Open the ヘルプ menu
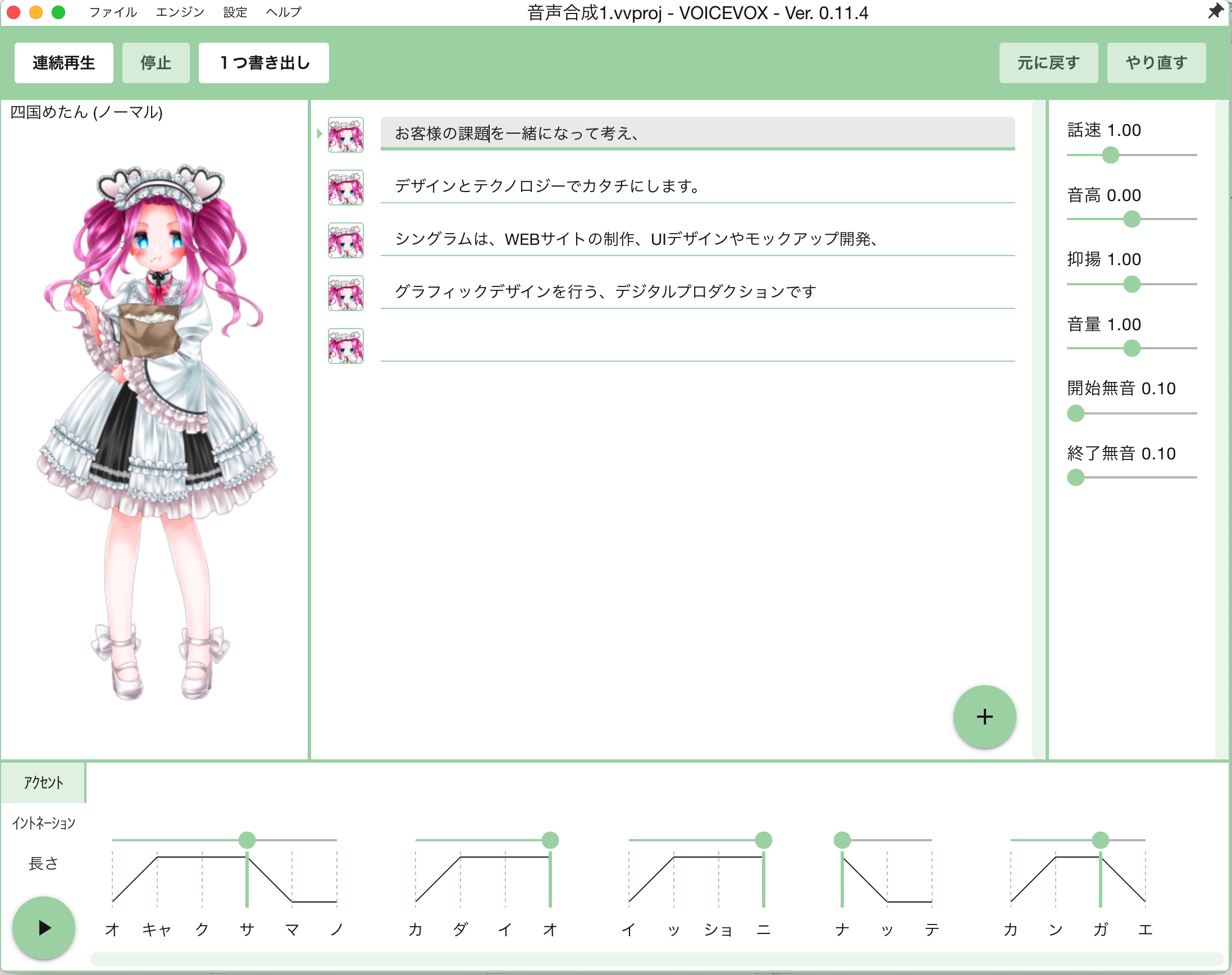This screenshot has width=1232, height=975. (x=284, y=12)
